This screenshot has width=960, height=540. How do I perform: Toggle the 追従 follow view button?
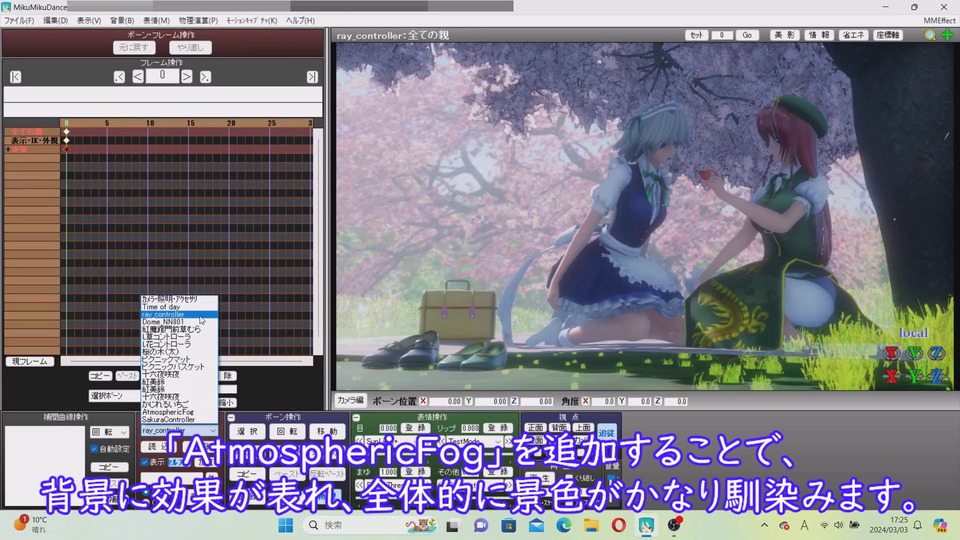(x=607, y=432)
